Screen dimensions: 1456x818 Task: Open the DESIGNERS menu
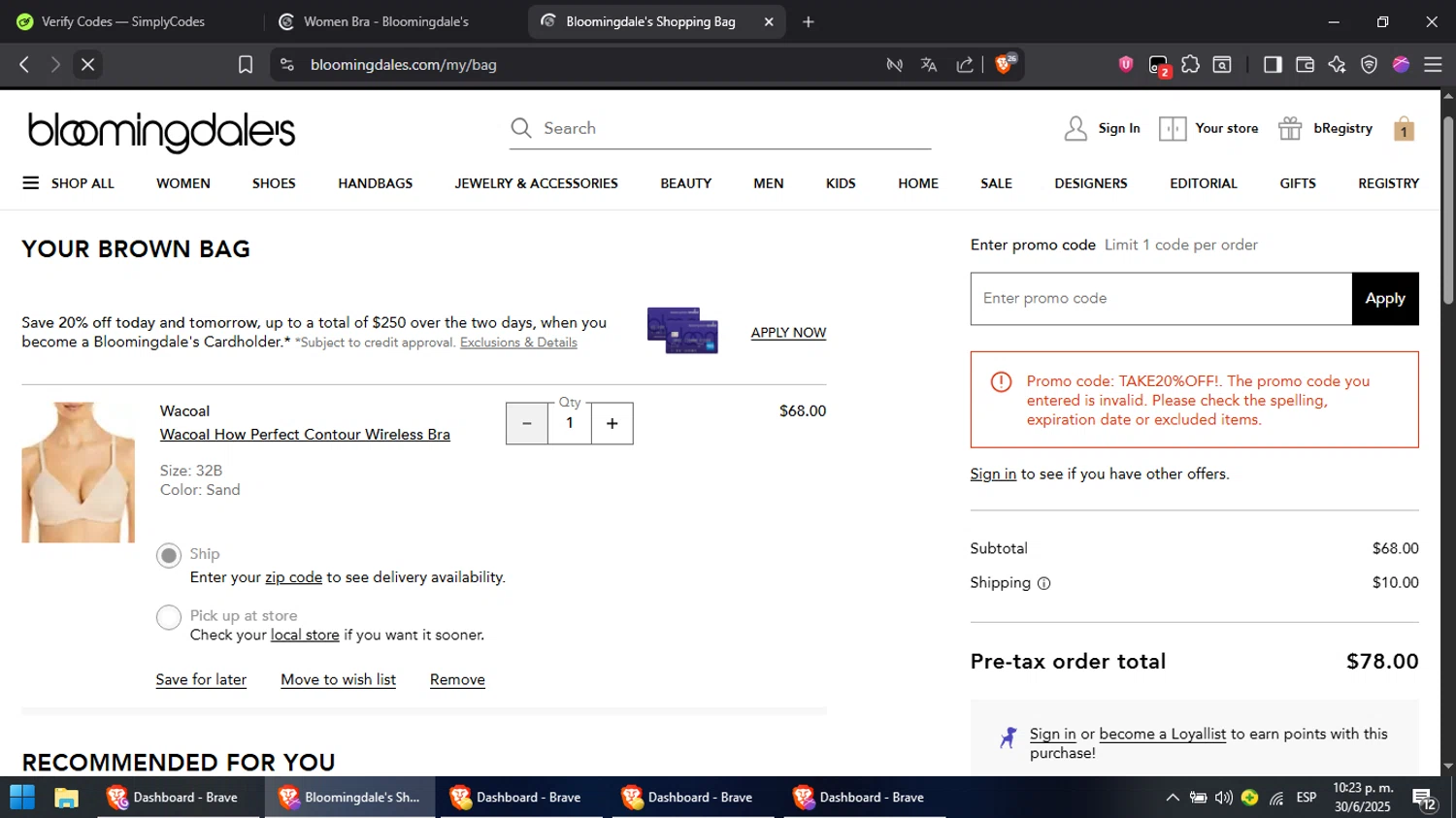point(1091,183)
